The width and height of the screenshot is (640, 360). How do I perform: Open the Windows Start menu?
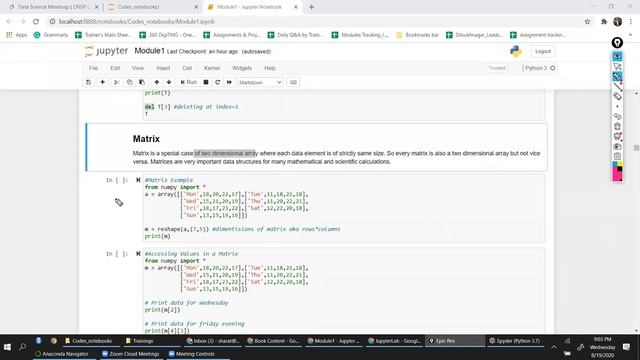pos(7,347)
